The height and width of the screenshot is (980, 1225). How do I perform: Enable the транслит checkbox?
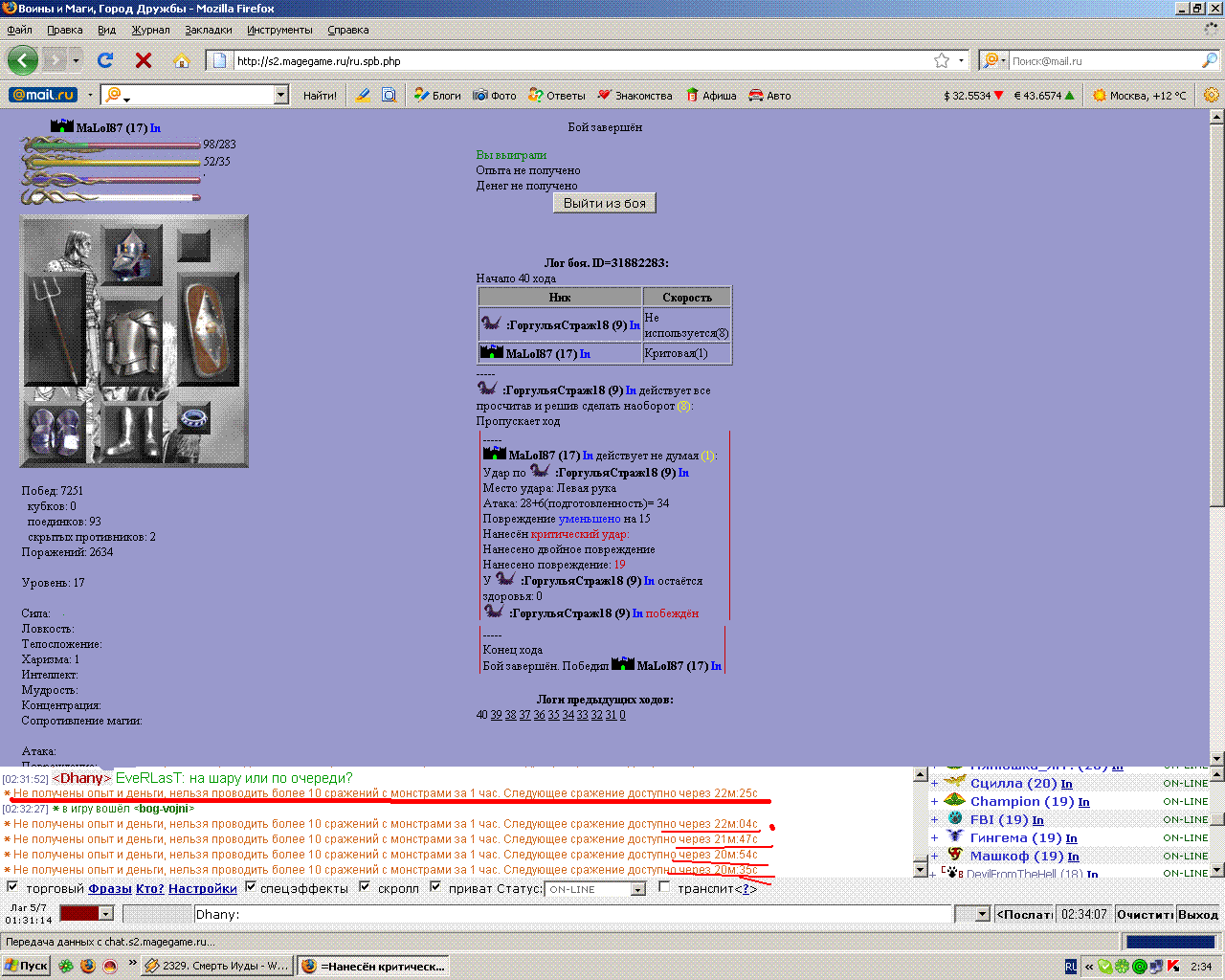coord(664,887)
